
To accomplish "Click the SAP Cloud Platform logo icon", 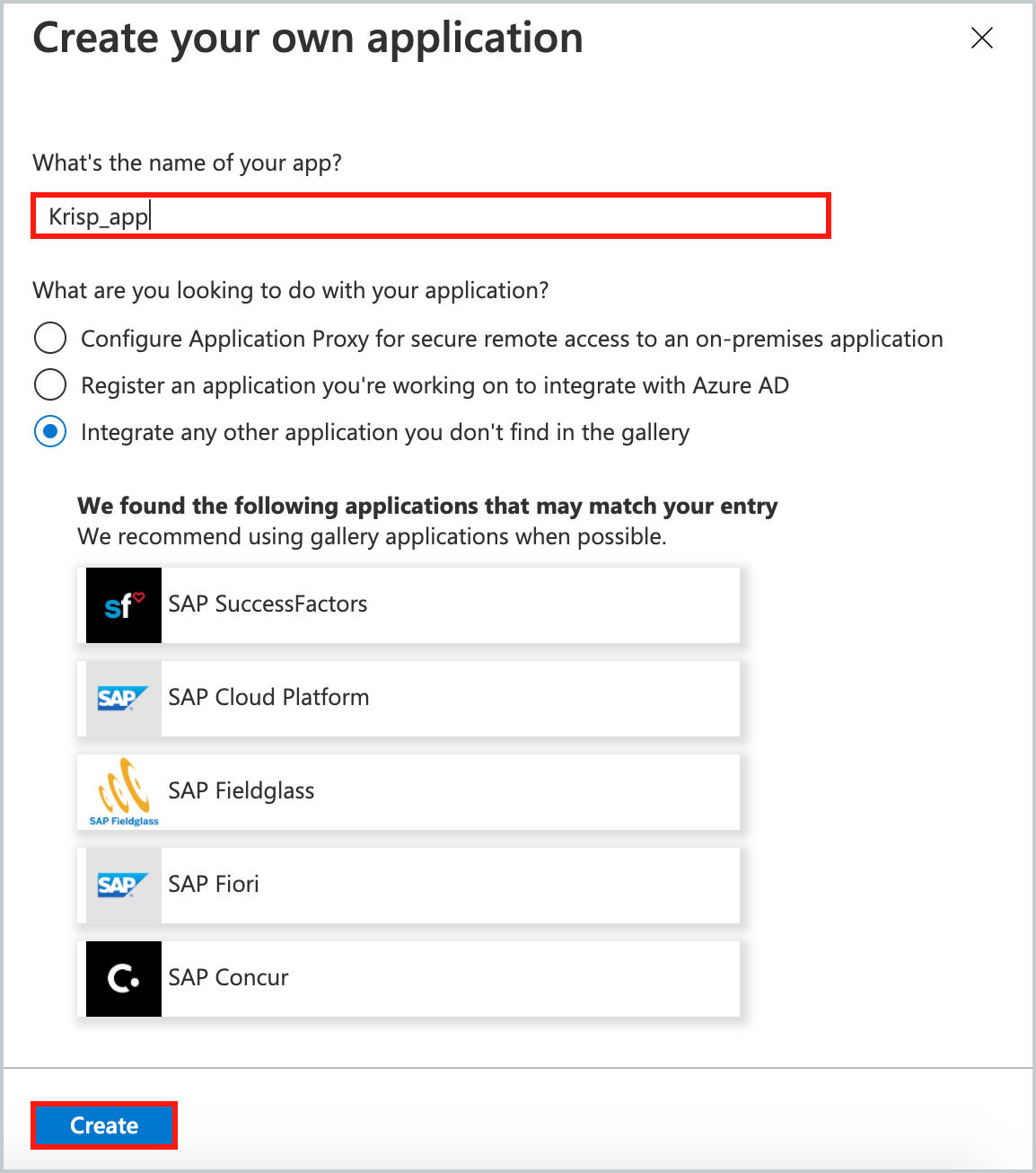I will click(121, 698).
